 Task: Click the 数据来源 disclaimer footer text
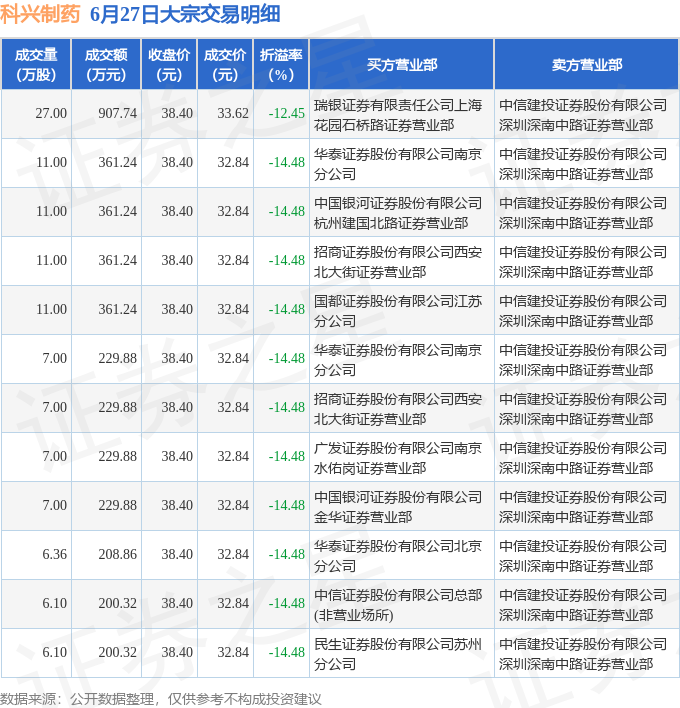point(161,699)
